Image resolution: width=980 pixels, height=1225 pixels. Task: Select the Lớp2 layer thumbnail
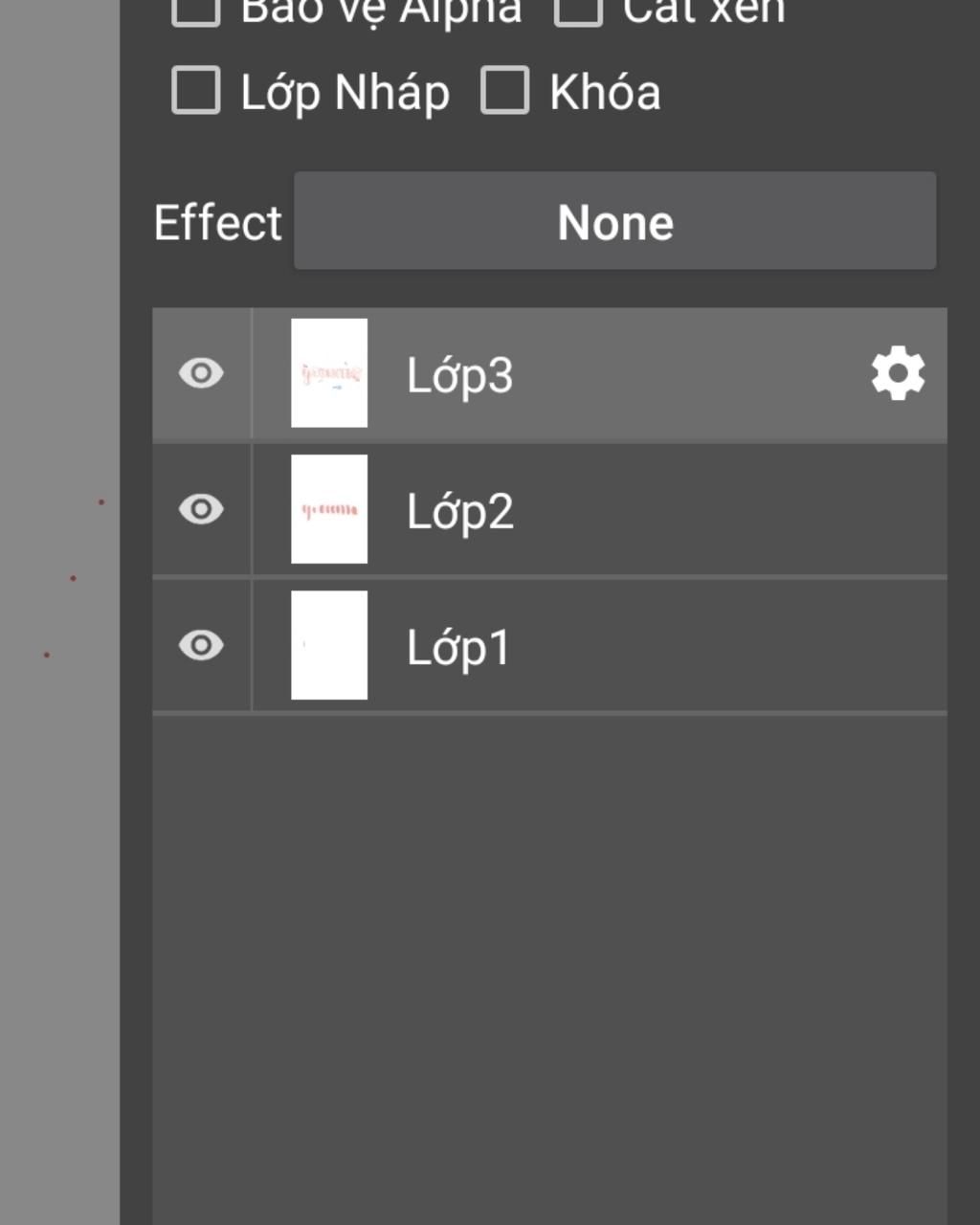[x=329, y=509]
